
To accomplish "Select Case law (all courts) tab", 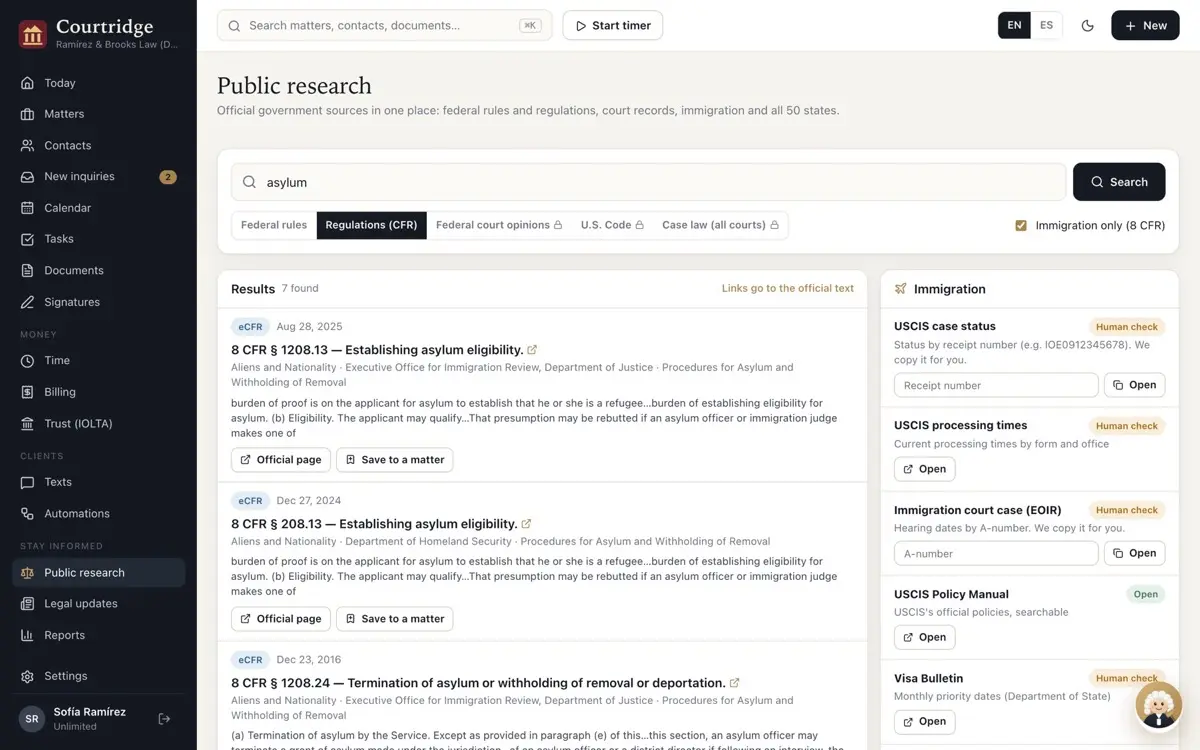I will tap(720, 225).
